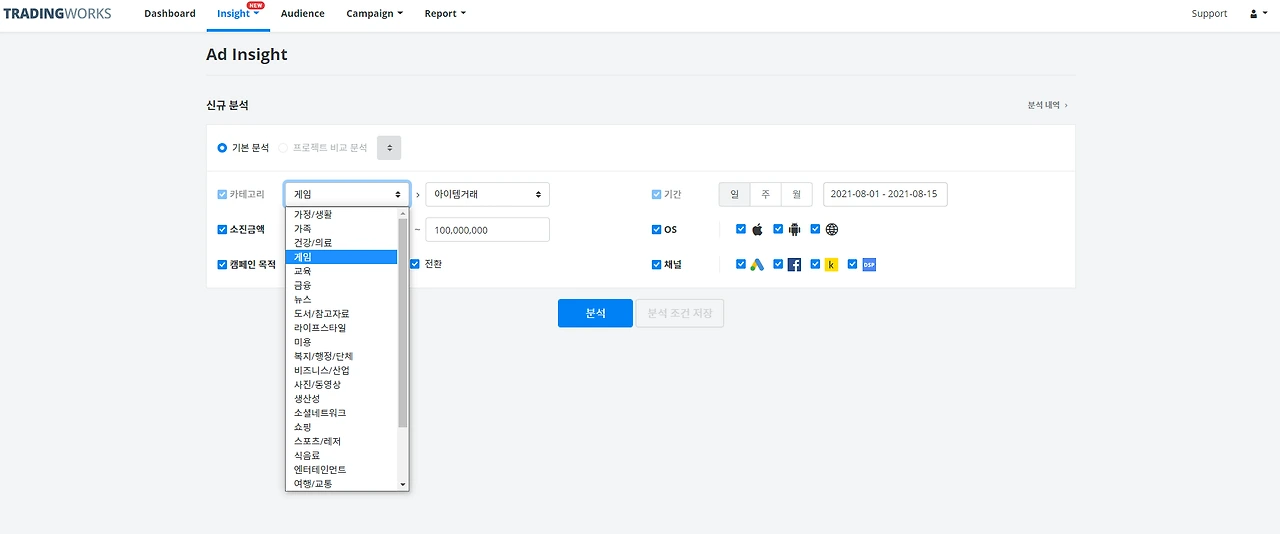Click the category list scrollbar thumb
Screen dimensions: 1280x534
(x=403, y=322)
